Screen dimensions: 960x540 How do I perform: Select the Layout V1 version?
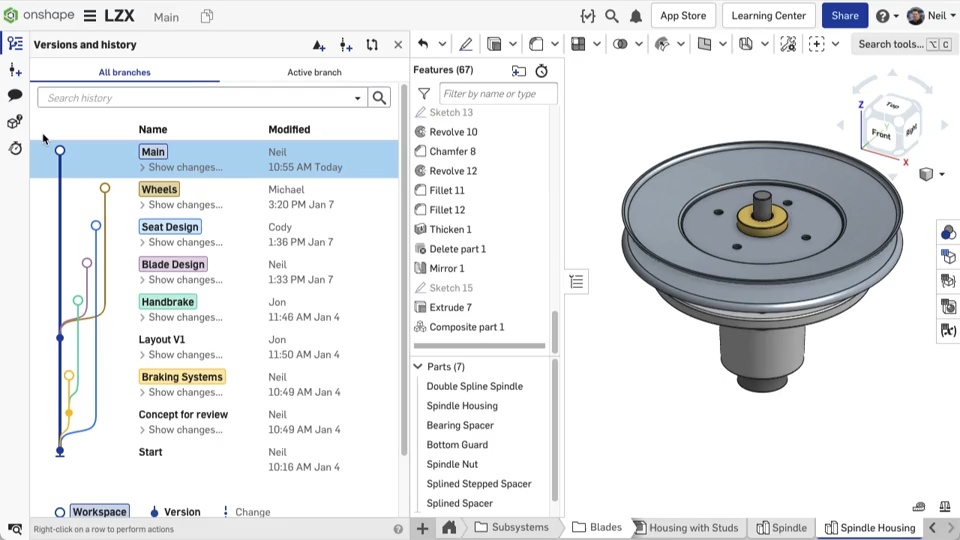(x=162, y=339)
